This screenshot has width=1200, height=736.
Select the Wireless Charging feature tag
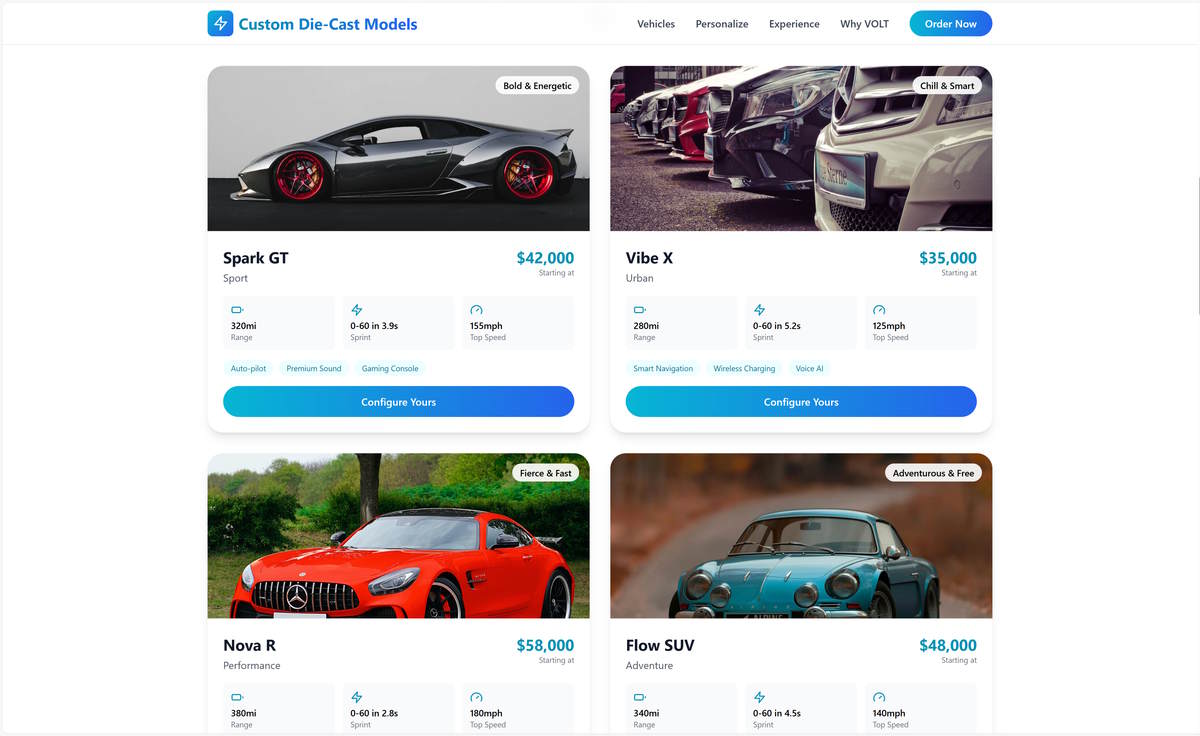[x=744, y=369]
